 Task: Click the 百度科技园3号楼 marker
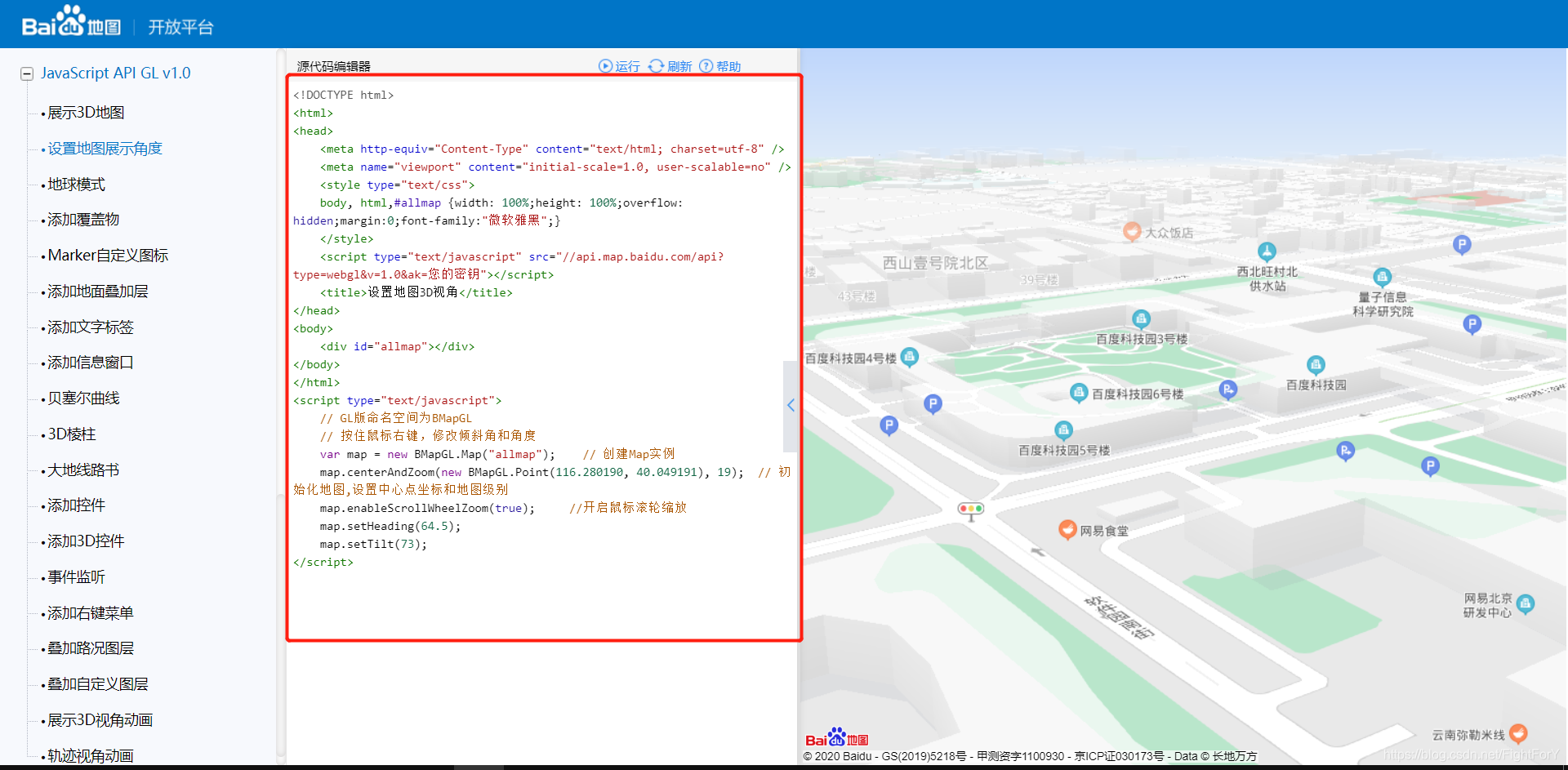1142,319
